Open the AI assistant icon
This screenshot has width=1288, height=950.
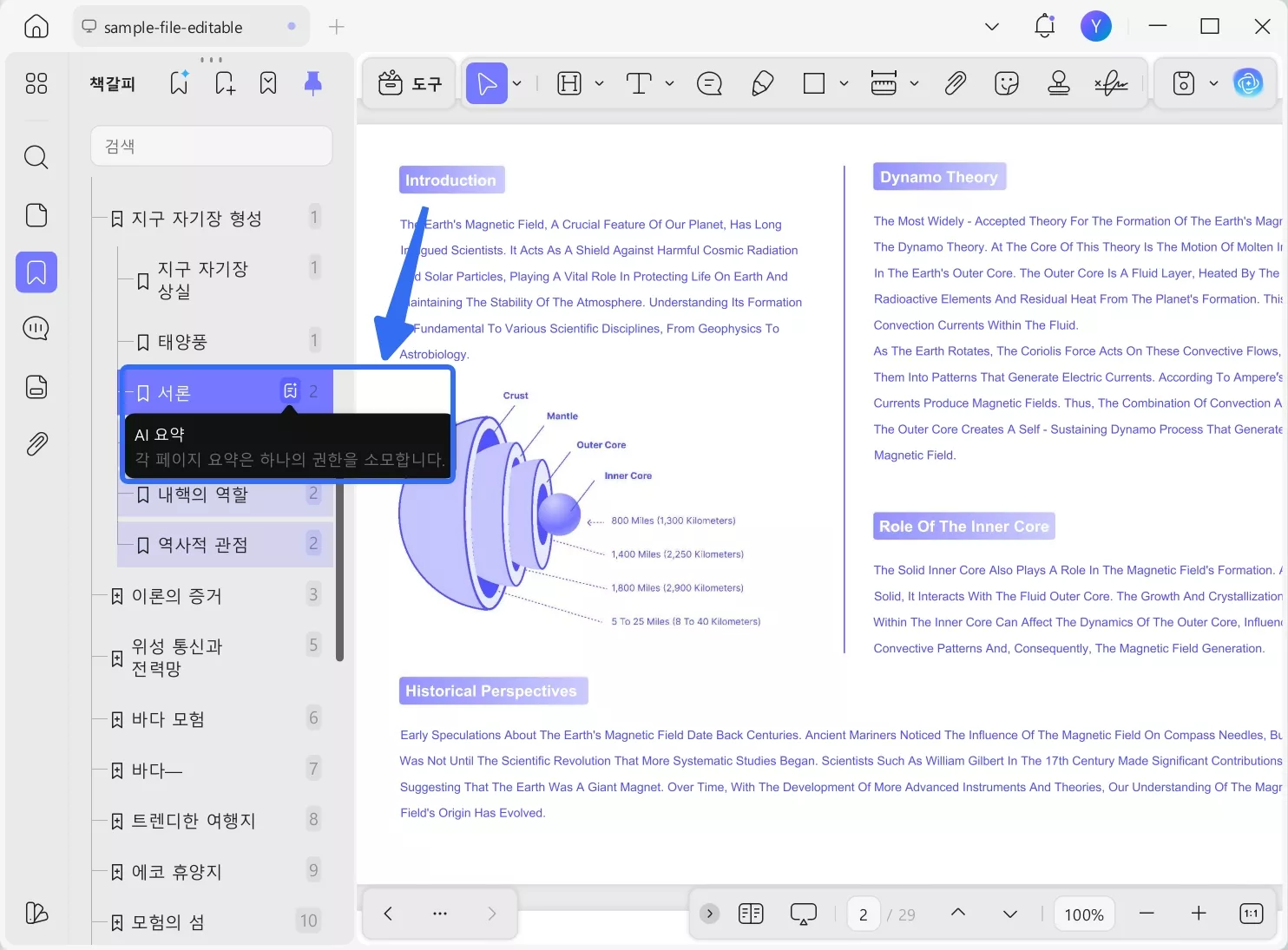coord(1248,83)
